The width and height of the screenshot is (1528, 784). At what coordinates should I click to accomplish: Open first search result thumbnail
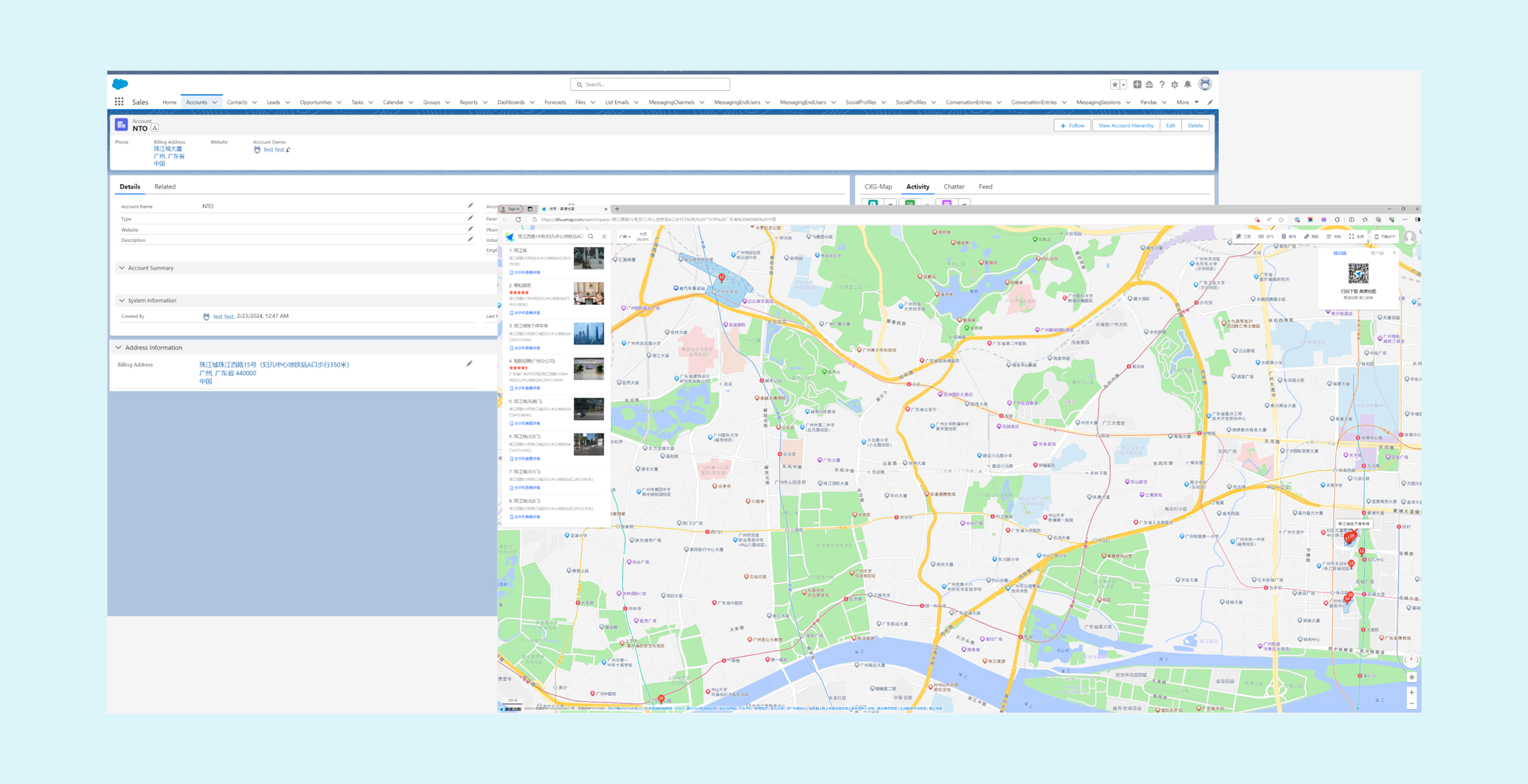coord(588,258)
